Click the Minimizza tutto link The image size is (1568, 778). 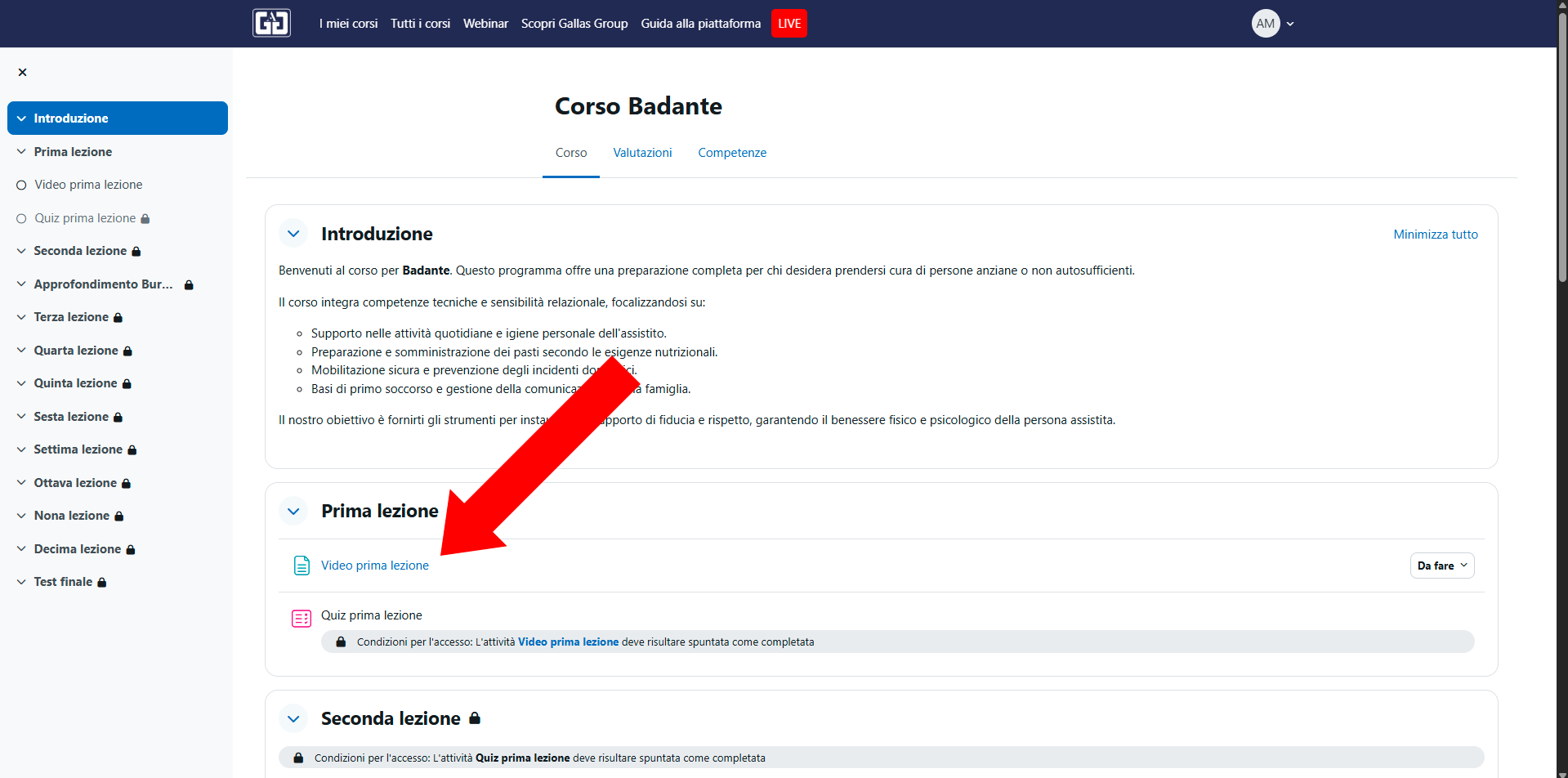[x=1435, y=235]
